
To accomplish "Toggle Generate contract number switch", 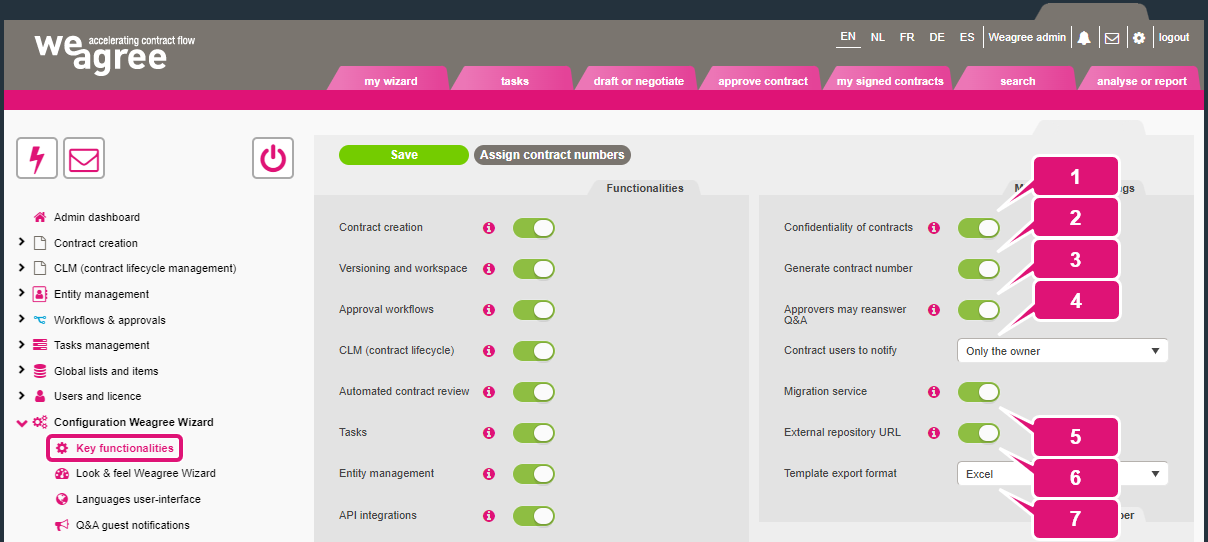I will tap(979, 269).
